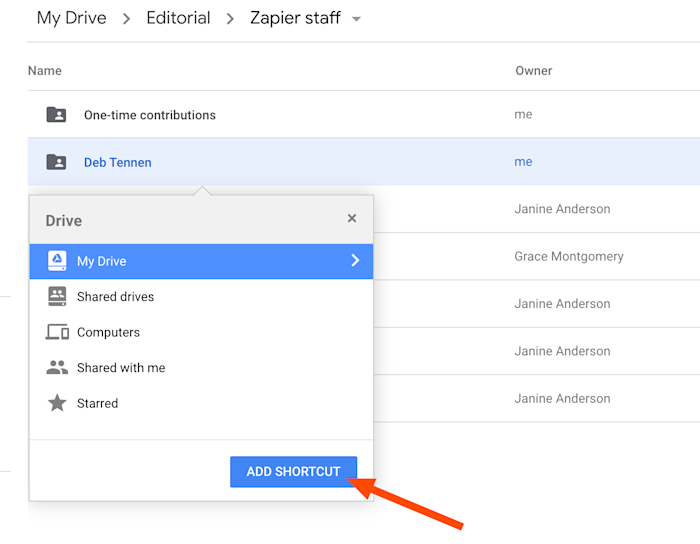The width and height of the screenshot is (700, 544).
Task: Click the Shared drives icon
Action: (x=57, y=296)
